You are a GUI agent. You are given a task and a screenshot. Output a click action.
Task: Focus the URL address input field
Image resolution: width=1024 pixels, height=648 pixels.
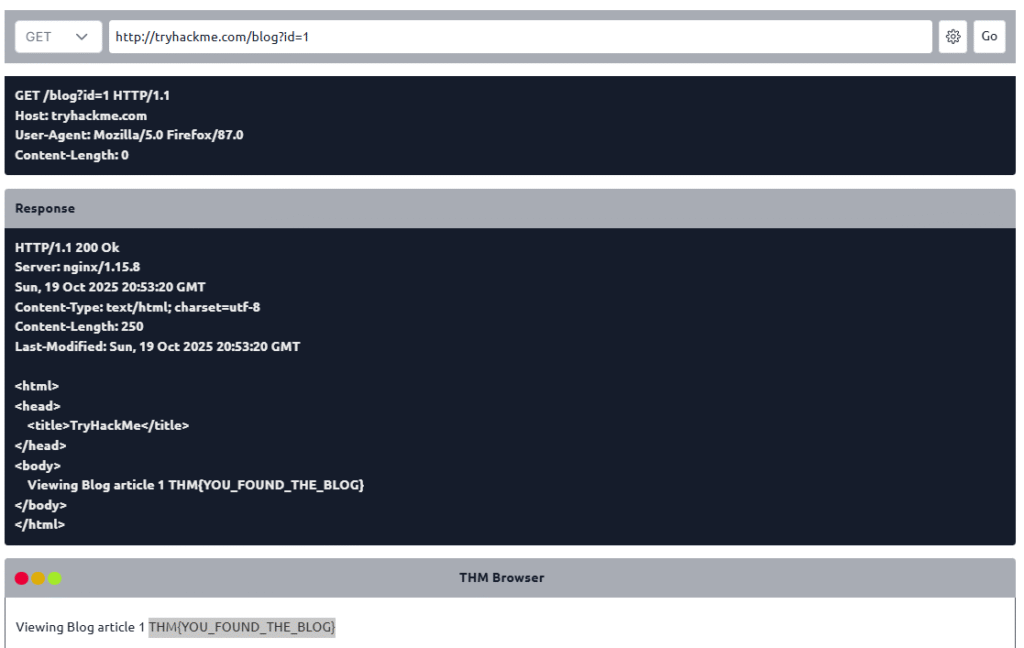coord(520,36)
